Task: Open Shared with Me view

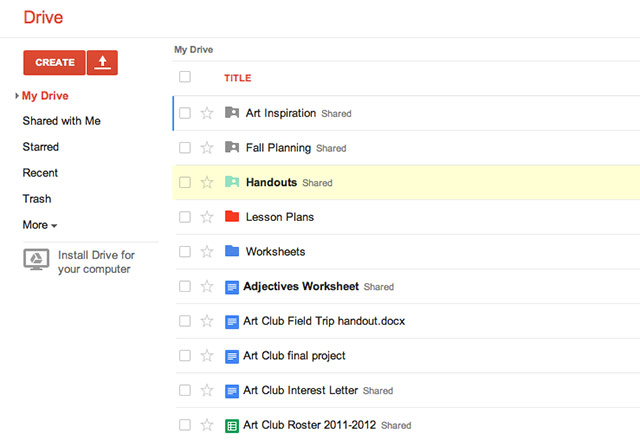Action: pyautogui.click(x=61, y=121)
